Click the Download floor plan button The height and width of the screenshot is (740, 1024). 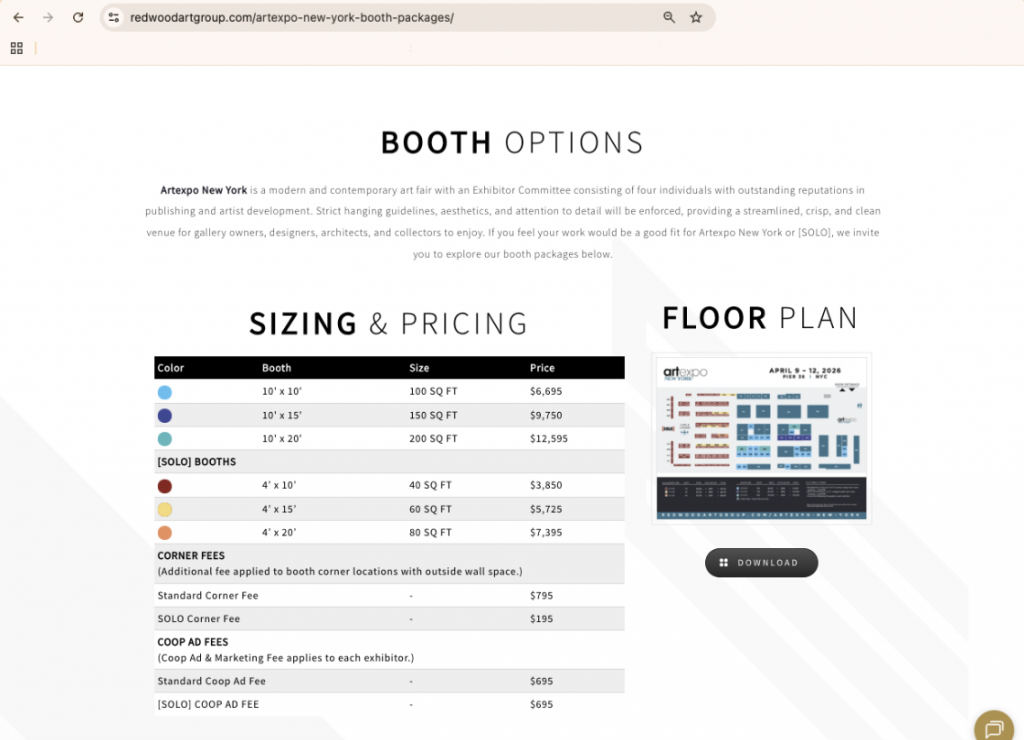pyautogui.click(x=761, y=562)
